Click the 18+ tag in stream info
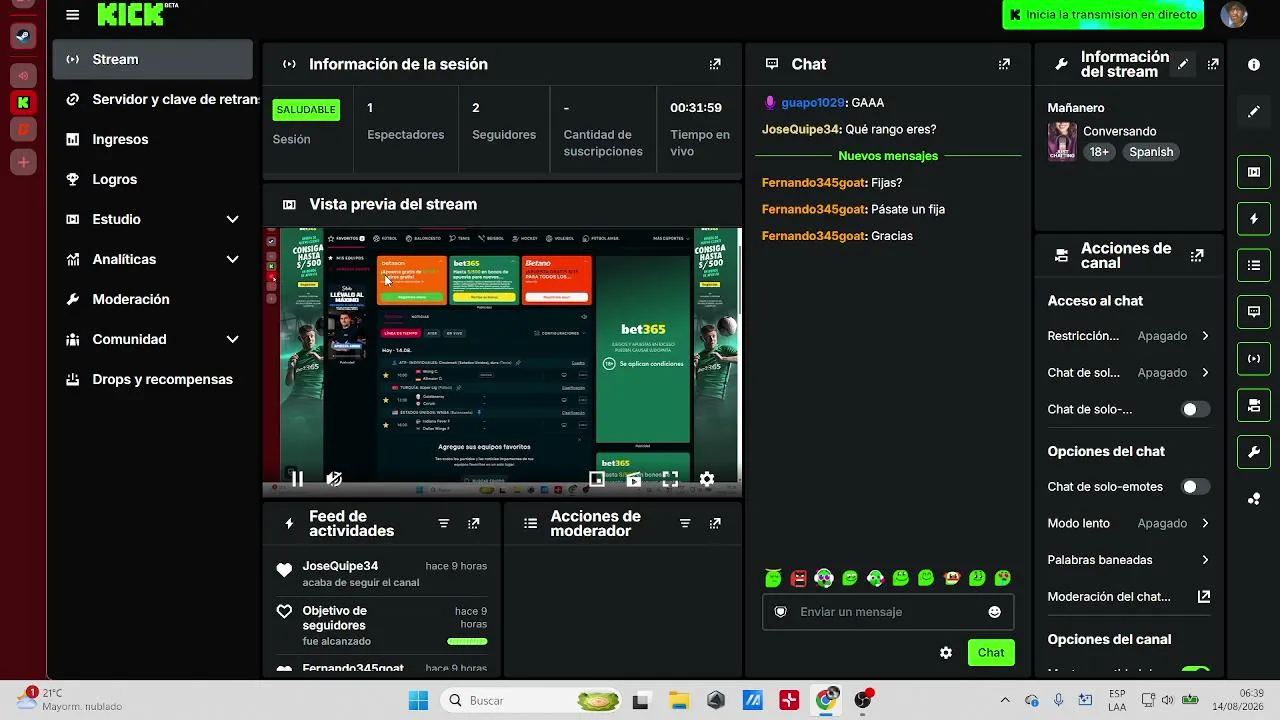1280x720 pixels. [1099, 152]
